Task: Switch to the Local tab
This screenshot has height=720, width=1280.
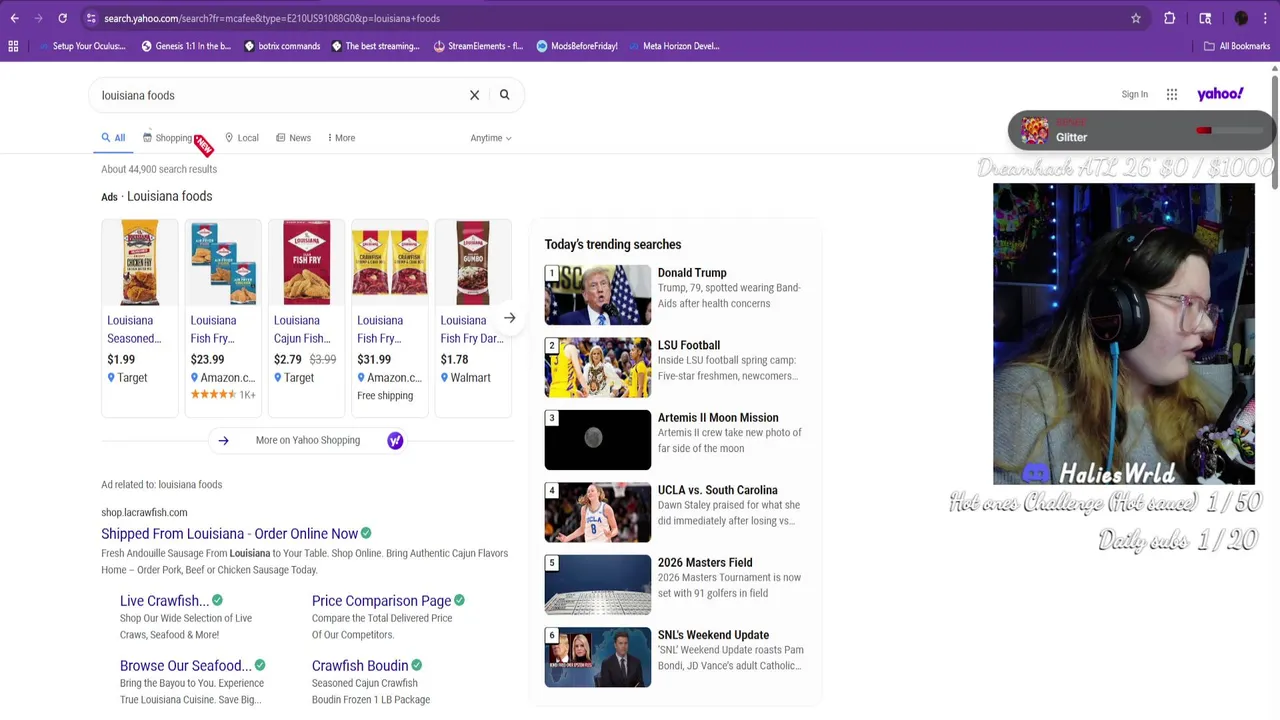Action: tap(242, 138)
